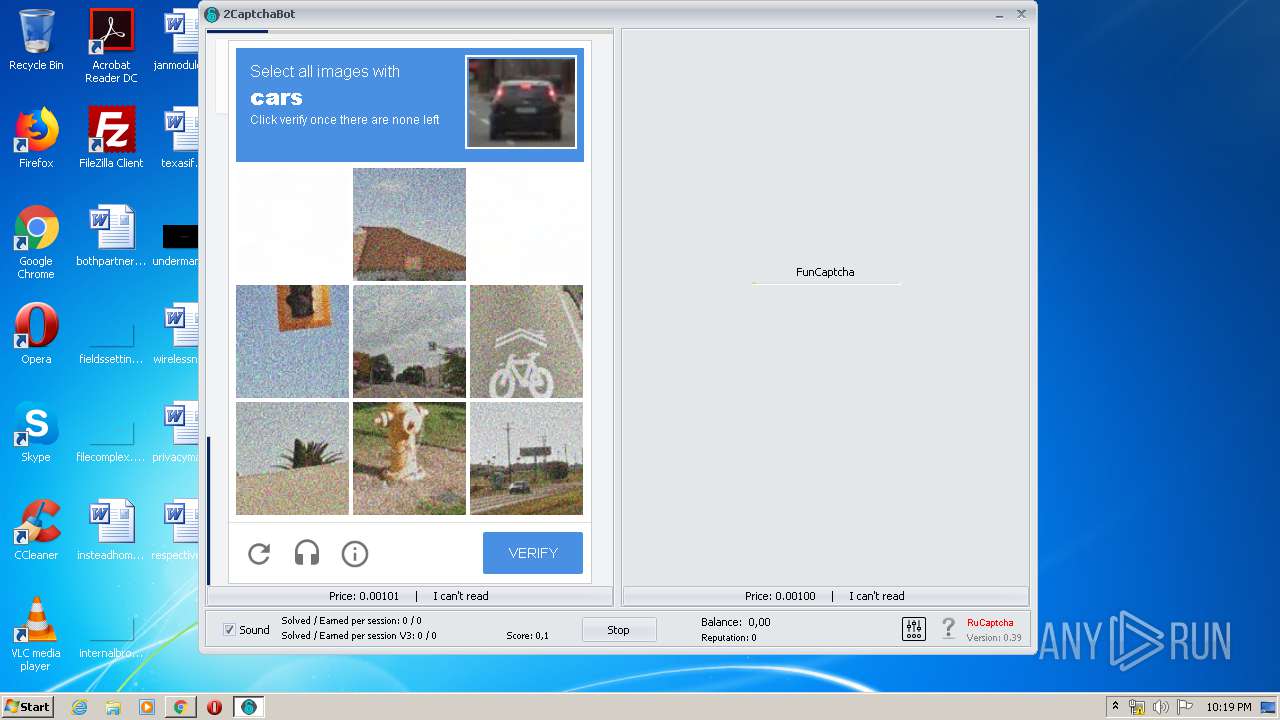Select the palm plant image tile
This screenshot has width=1280, height=720.
pos(292,458)
